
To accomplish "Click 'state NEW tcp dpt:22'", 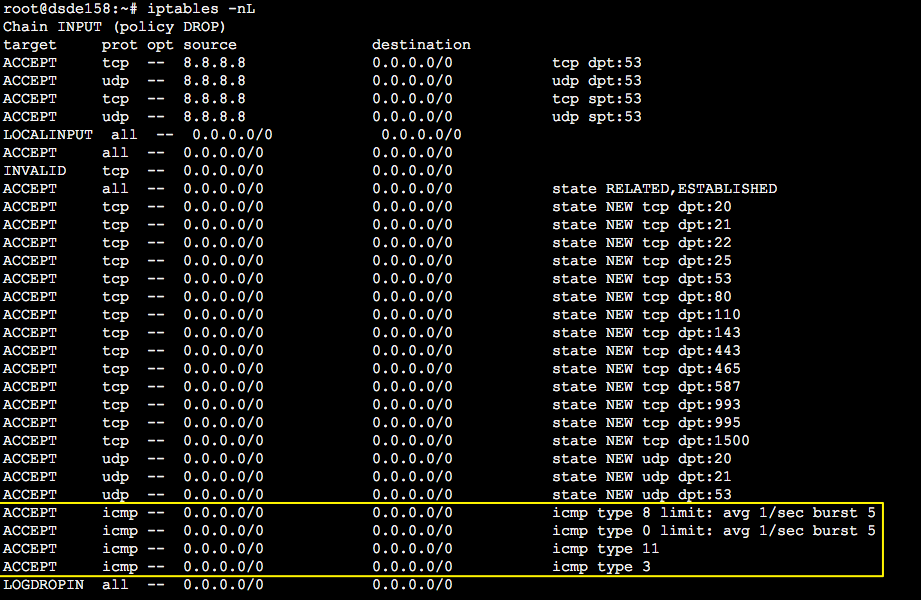I will tap(642, 243).
